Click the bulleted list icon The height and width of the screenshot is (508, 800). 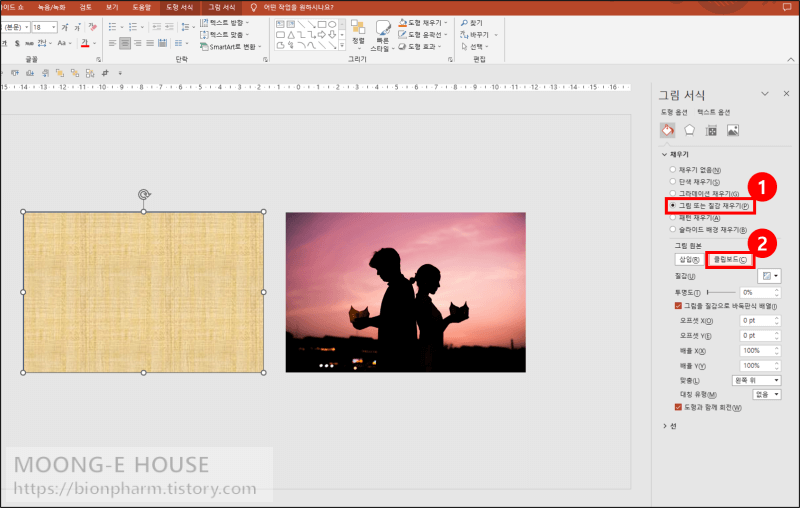click(112, 27)
